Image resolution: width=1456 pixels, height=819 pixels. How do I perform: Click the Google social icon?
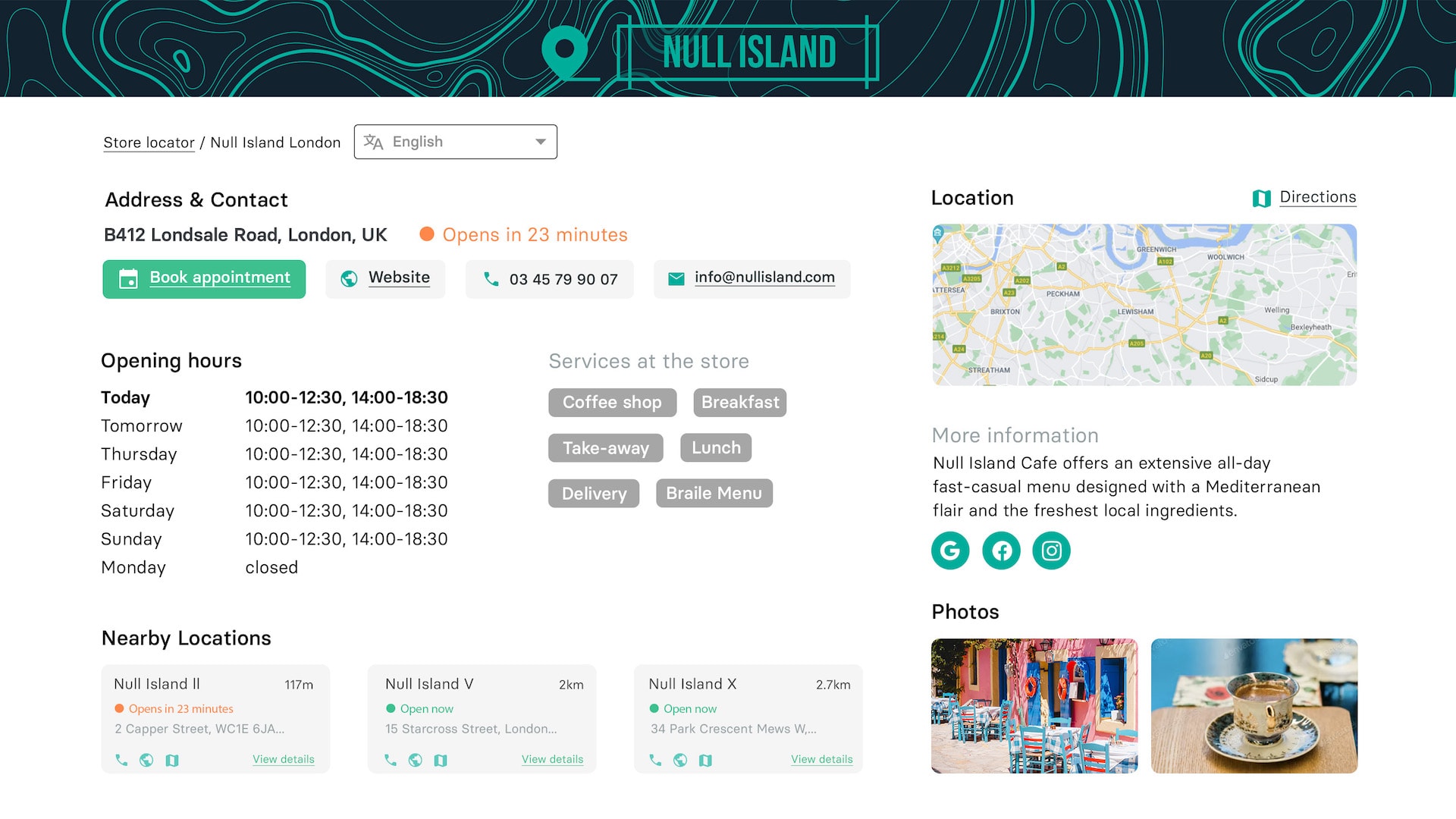(950, 551)
